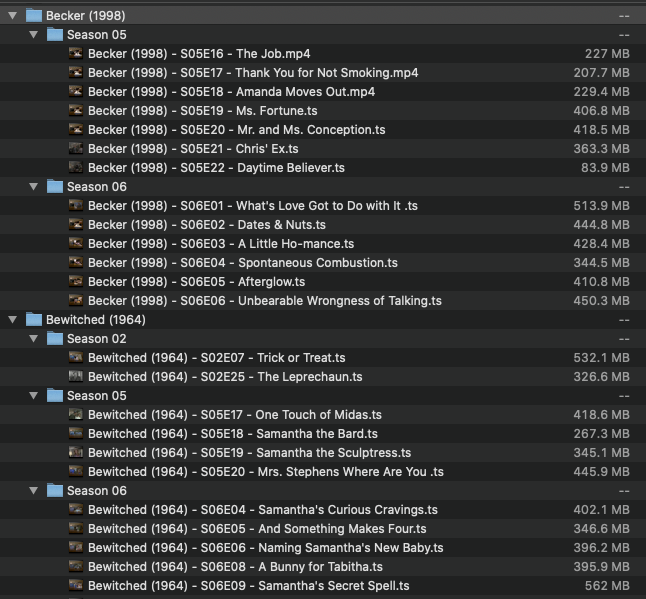646x599 pixels.
Task: Click thumbnail icon of Thank You for Not Smoking.mp4
Action: click(x=76, y=72)
